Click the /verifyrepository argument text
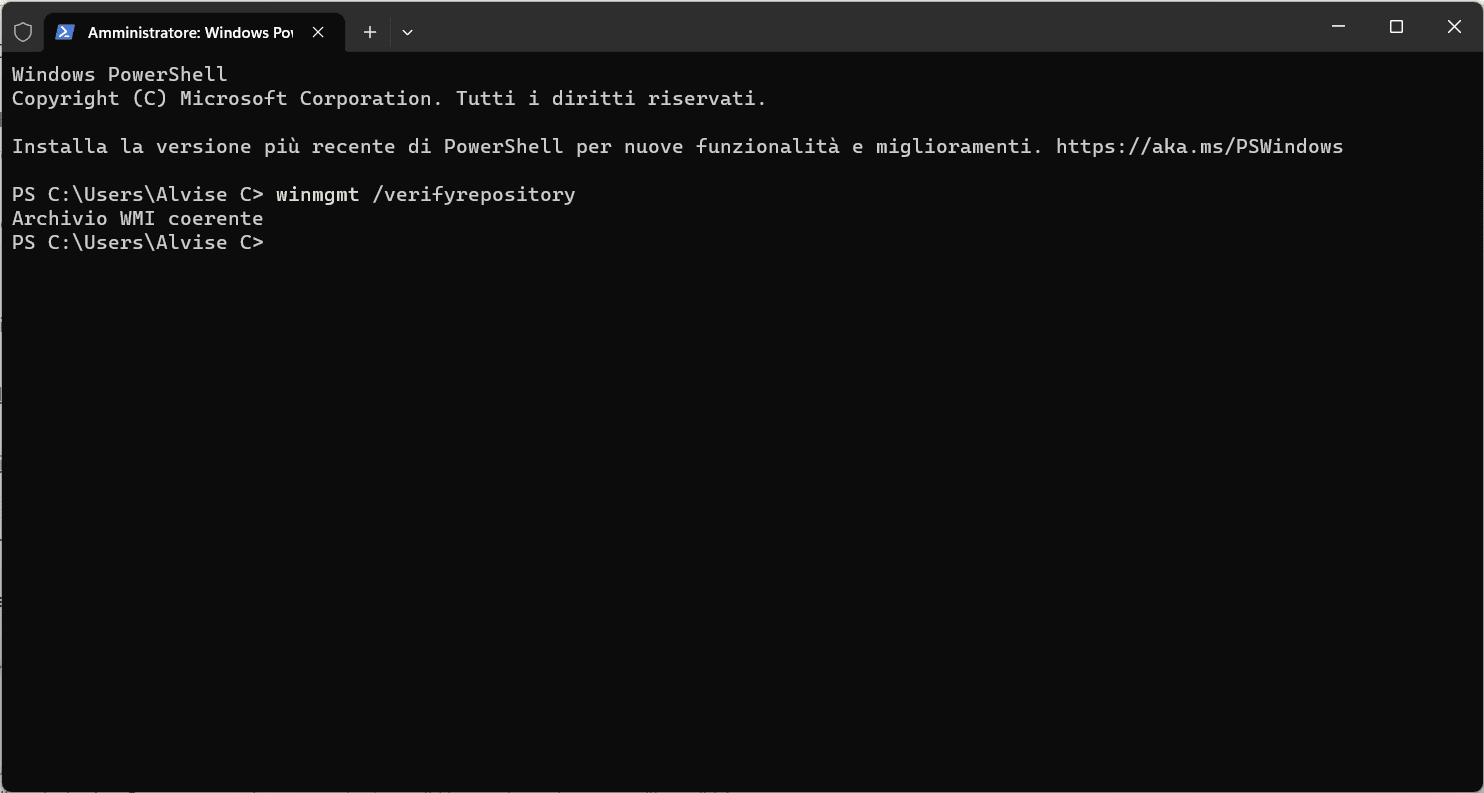Image resolution: width=1484 pixels, height=793 pixels. click(473, 195)
